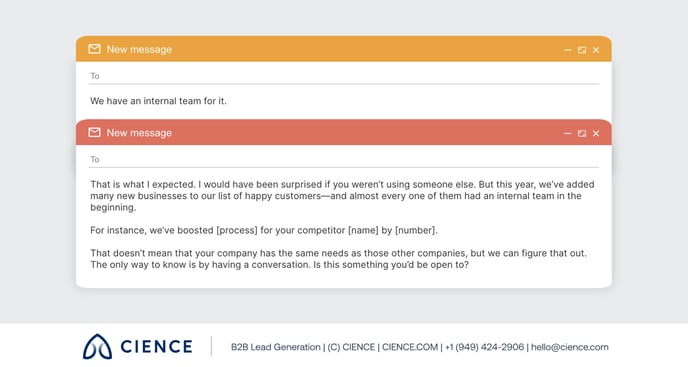Minimize the orange New message window

click(x=567, y=50)
